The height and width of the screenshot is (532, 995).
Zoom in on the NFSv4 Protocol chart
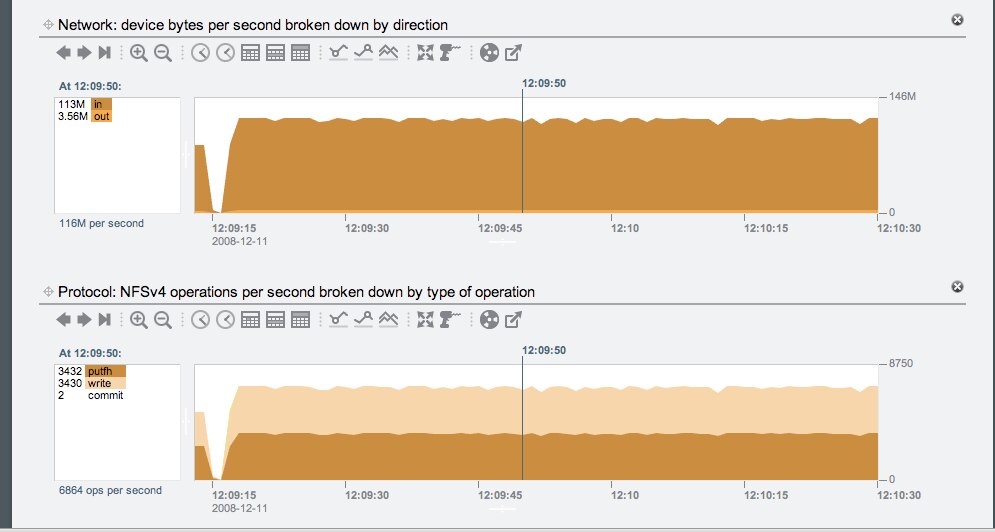tap(139, 320)
